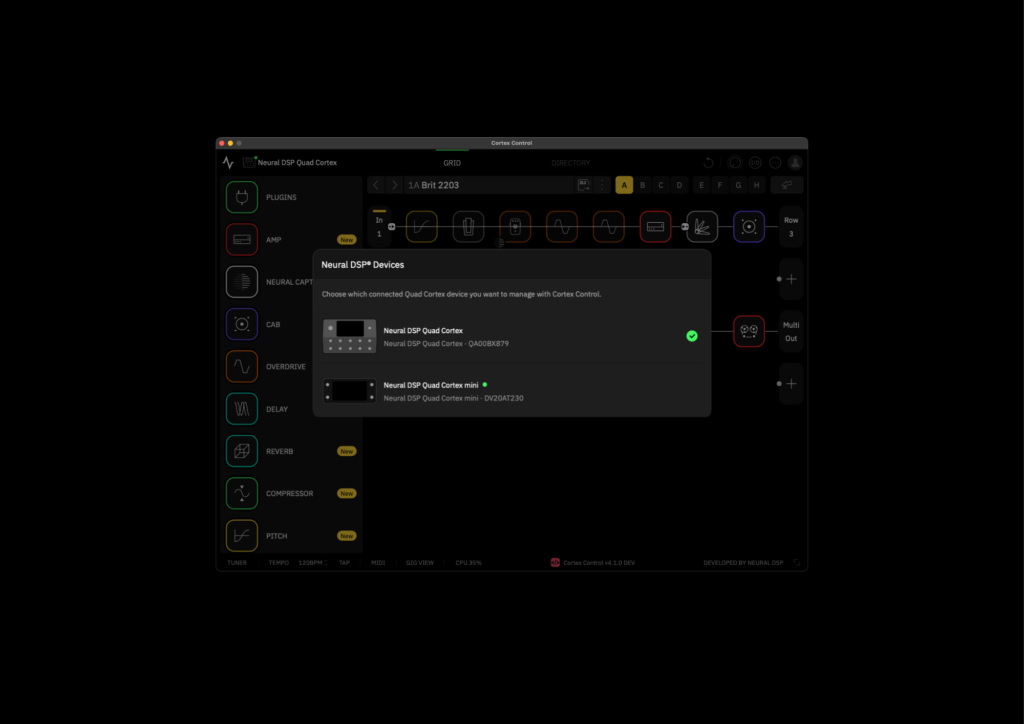Select the purple cab block on the grid

tap(748, 227)
